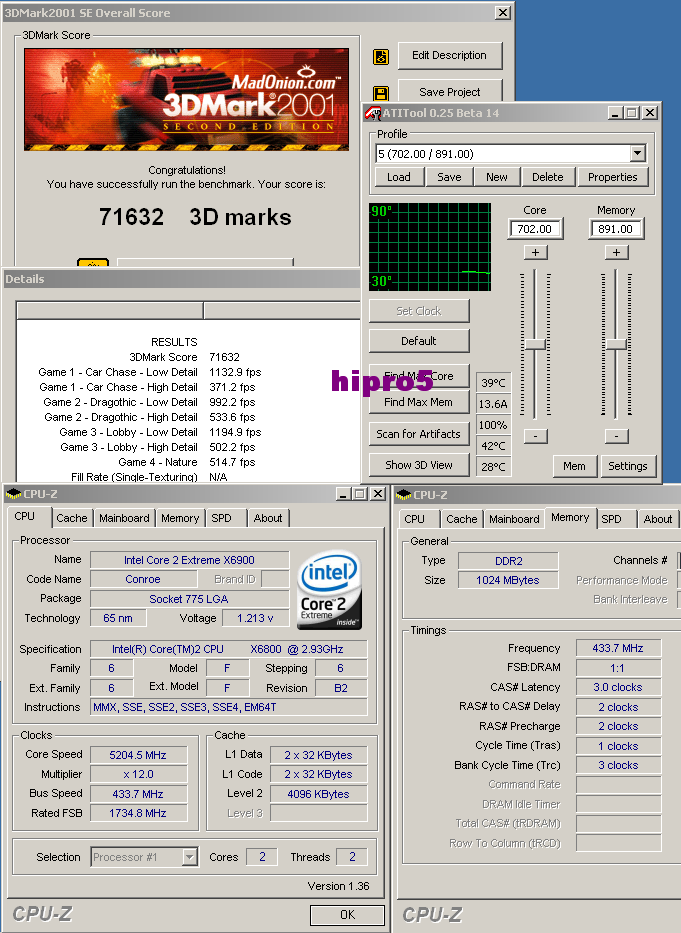681x933 pixels.
Task: Minimize the ATITool window
Action: coord(616,113)
